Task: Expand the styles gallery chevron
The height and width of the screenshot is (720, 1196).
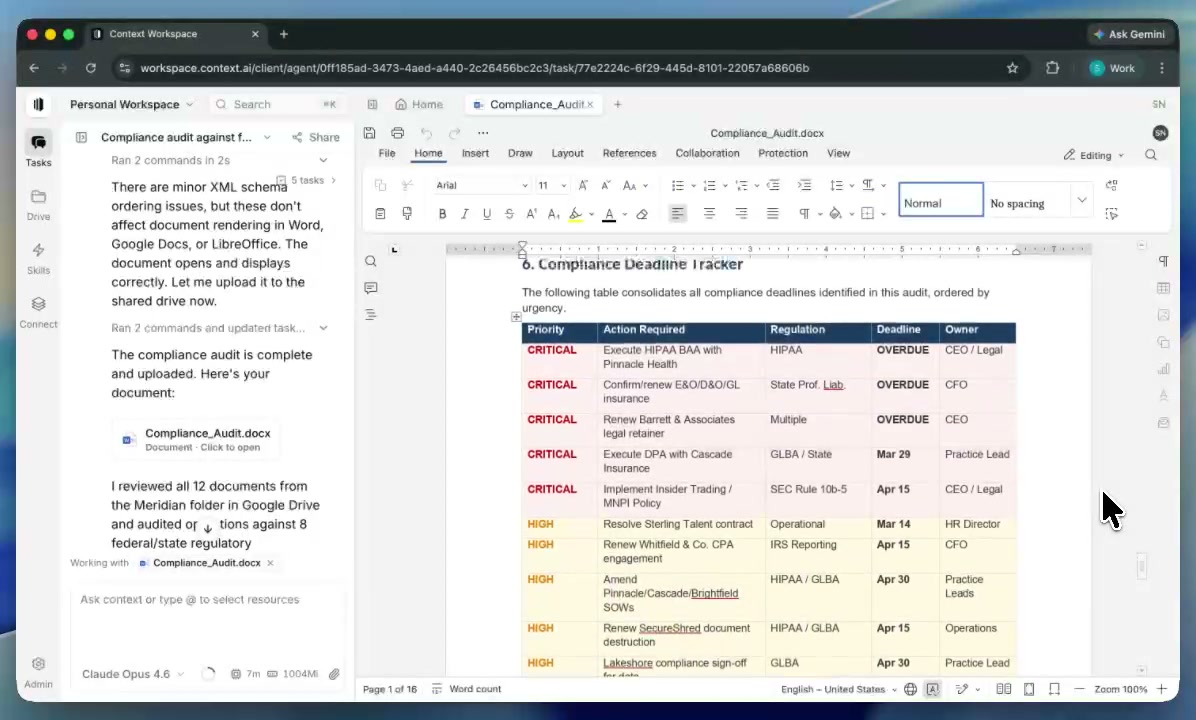Action: (x=1082, y=200)
